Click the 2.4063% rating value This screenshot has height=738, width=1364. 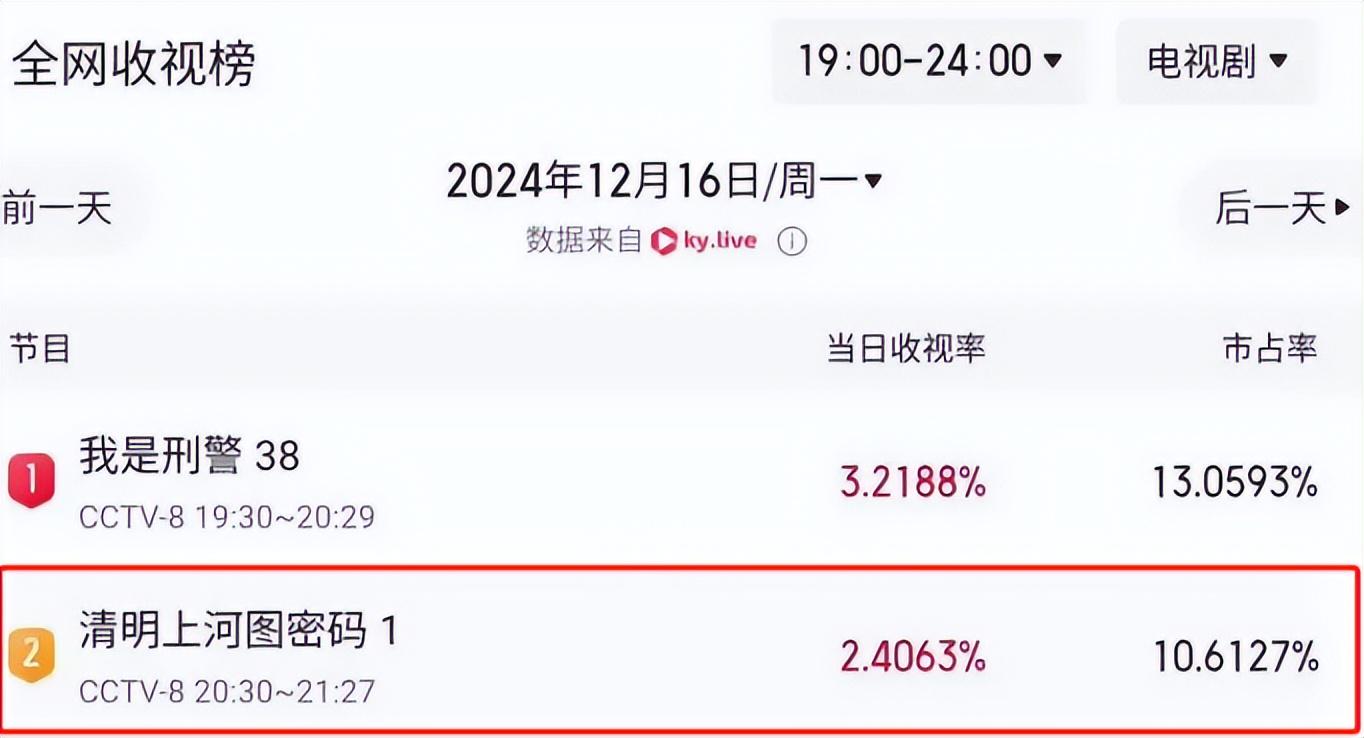[913, 657]
